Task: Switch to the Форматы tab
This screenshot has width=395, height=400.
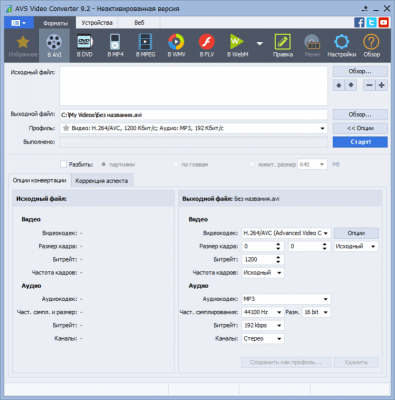Action: tap(55, 23)
